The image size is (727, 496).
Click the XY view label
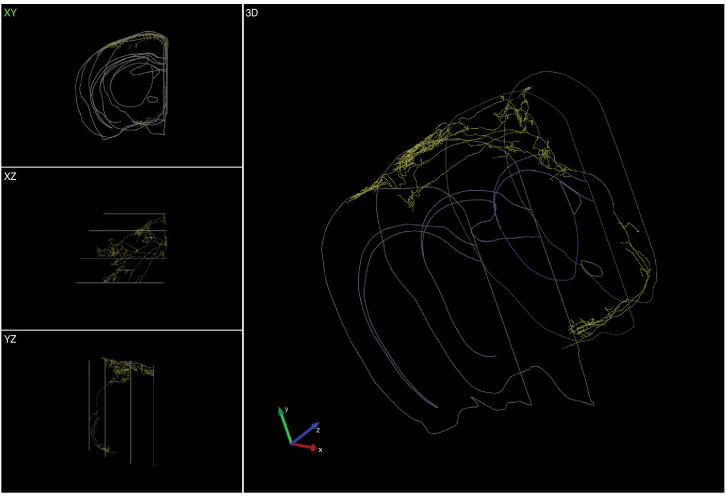(x=10, y=13)
